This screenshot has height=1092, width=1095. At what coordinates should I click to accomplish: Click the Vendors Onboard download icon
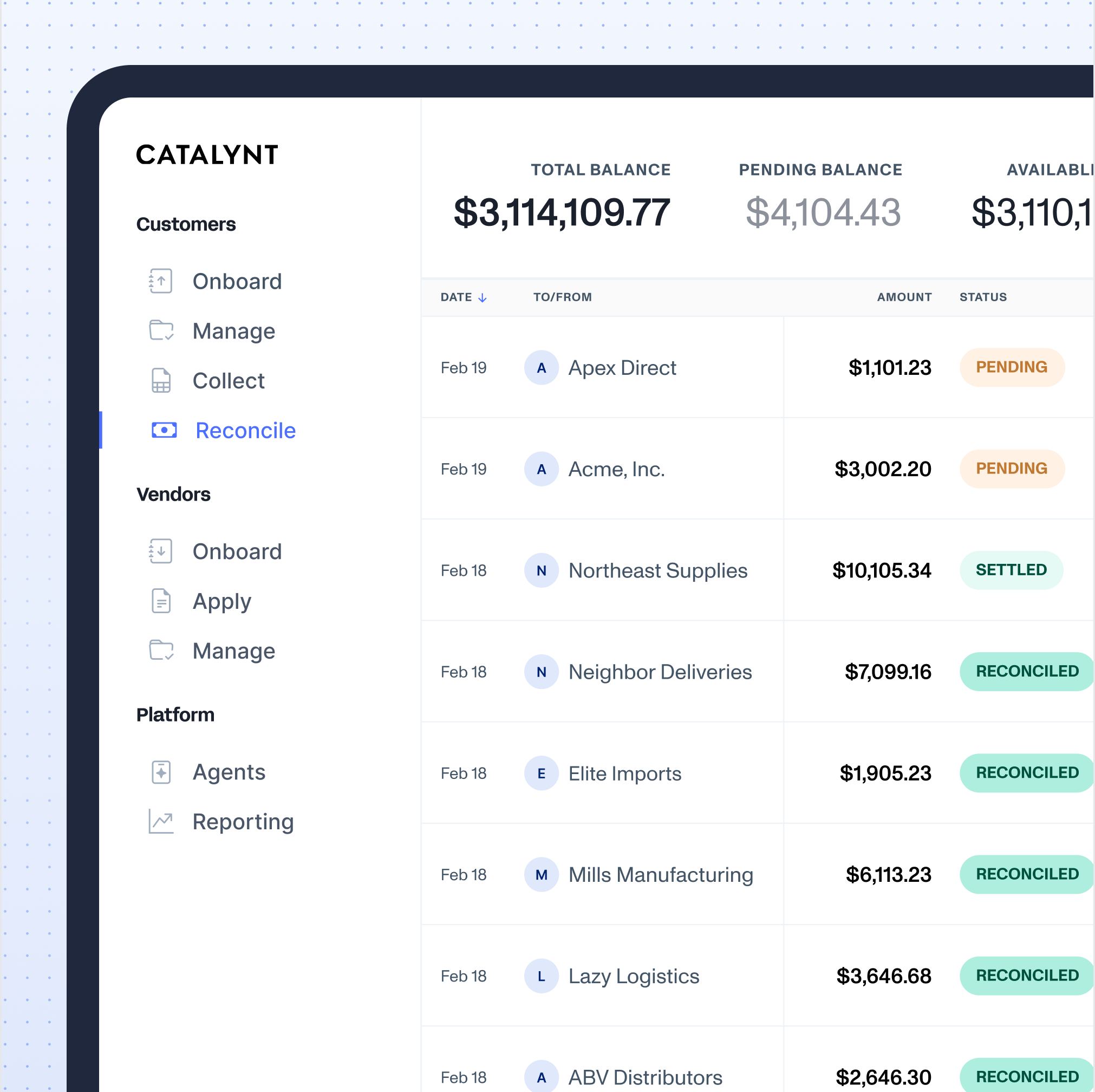pos(161,551)
